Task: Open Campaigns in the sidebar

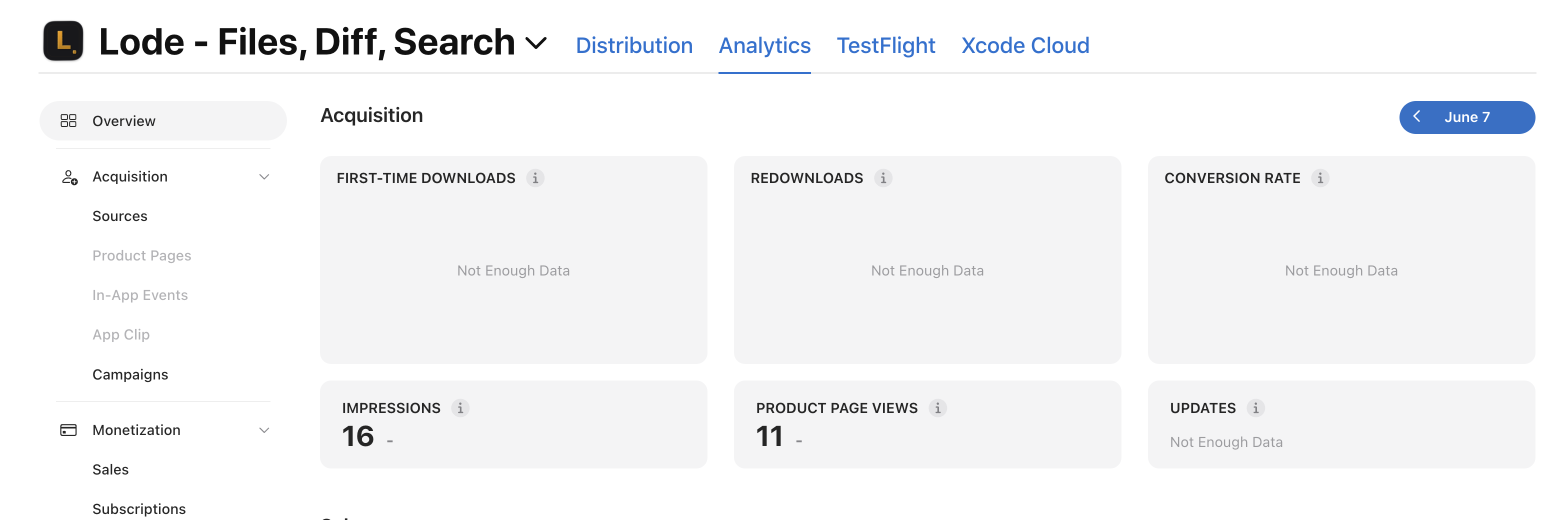Action: tap(130, 374)
